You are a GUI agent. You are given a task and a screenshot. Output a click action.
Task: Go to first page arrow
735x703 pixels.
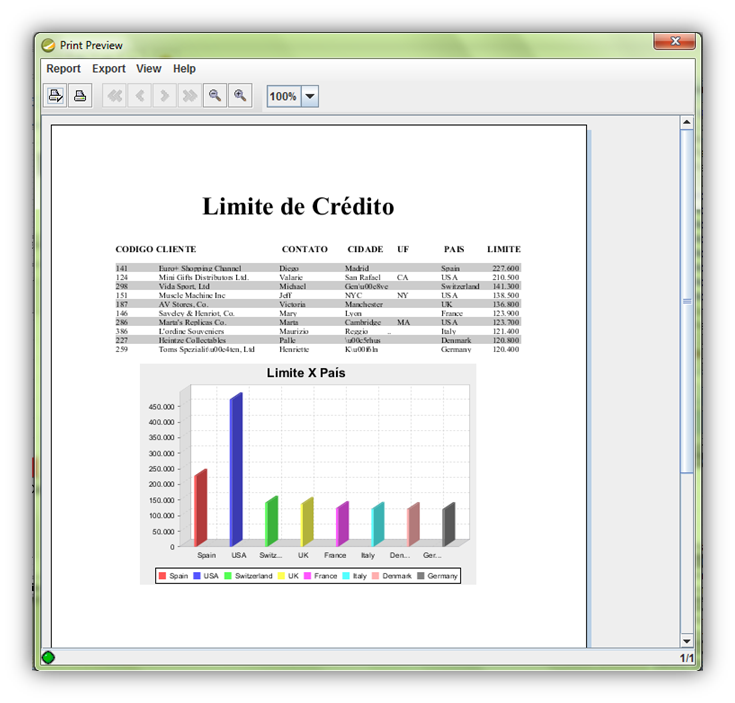coord(114,96)
